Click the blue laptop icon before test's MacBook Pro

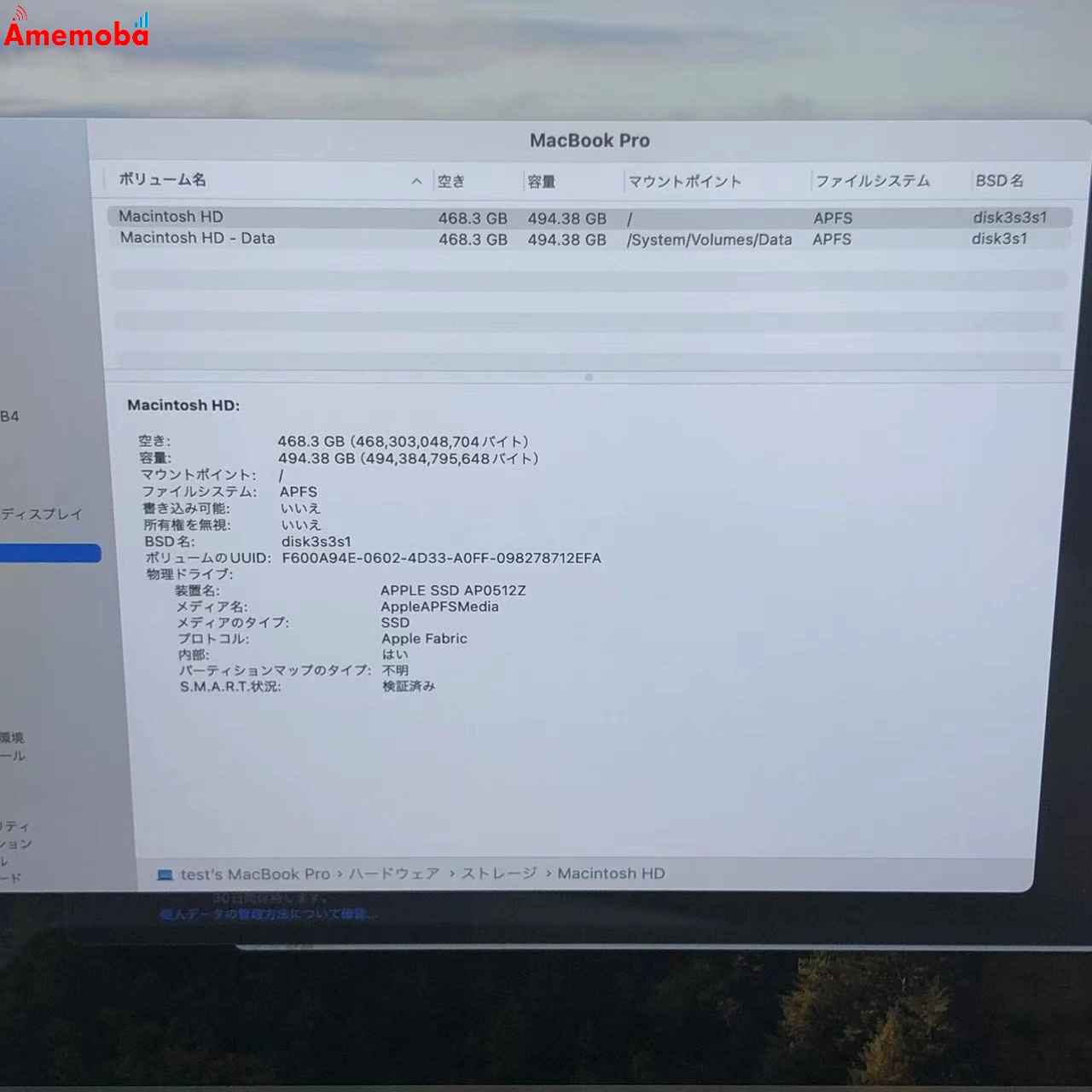tap(165, 874)
